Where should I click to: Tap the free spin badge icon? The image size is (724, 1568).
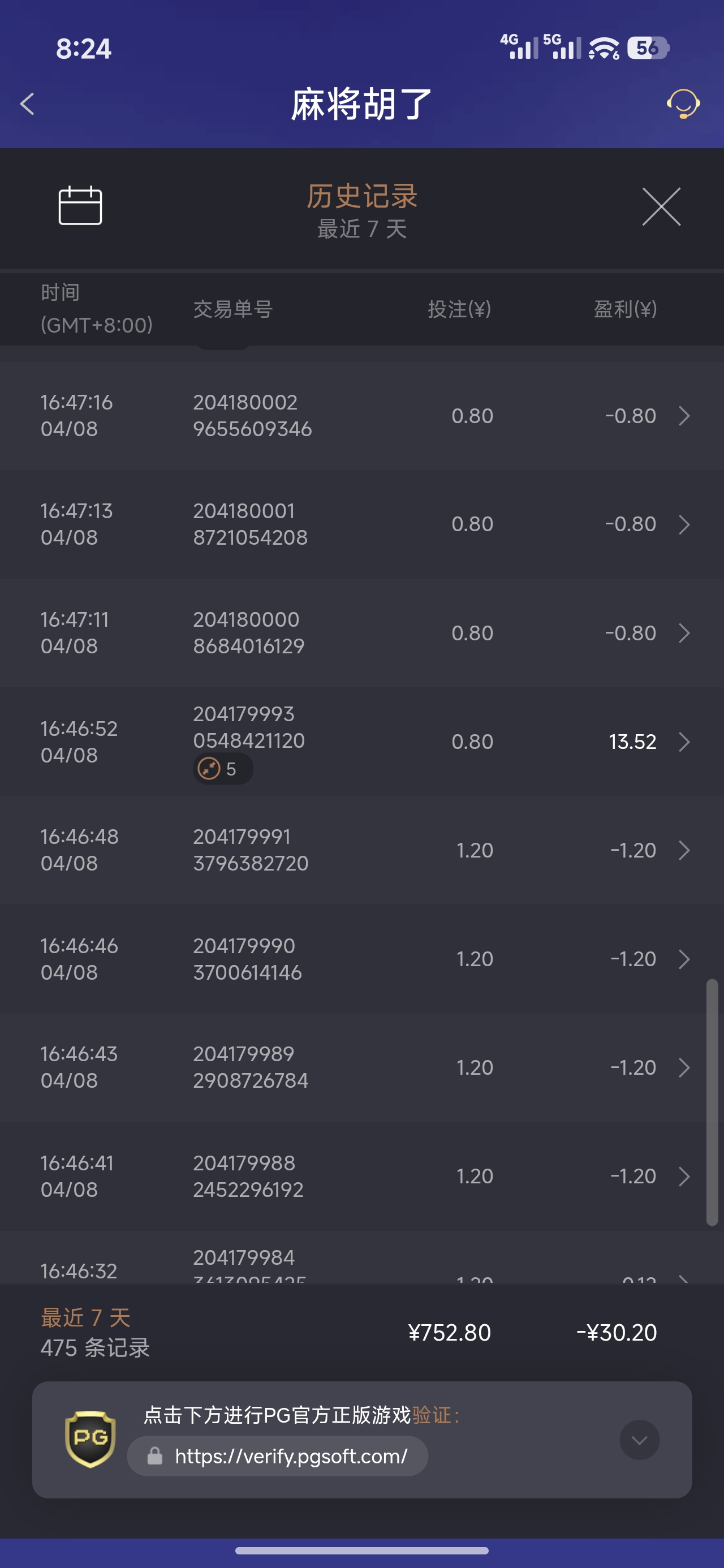pyautogui.click(x=209, y=768)
